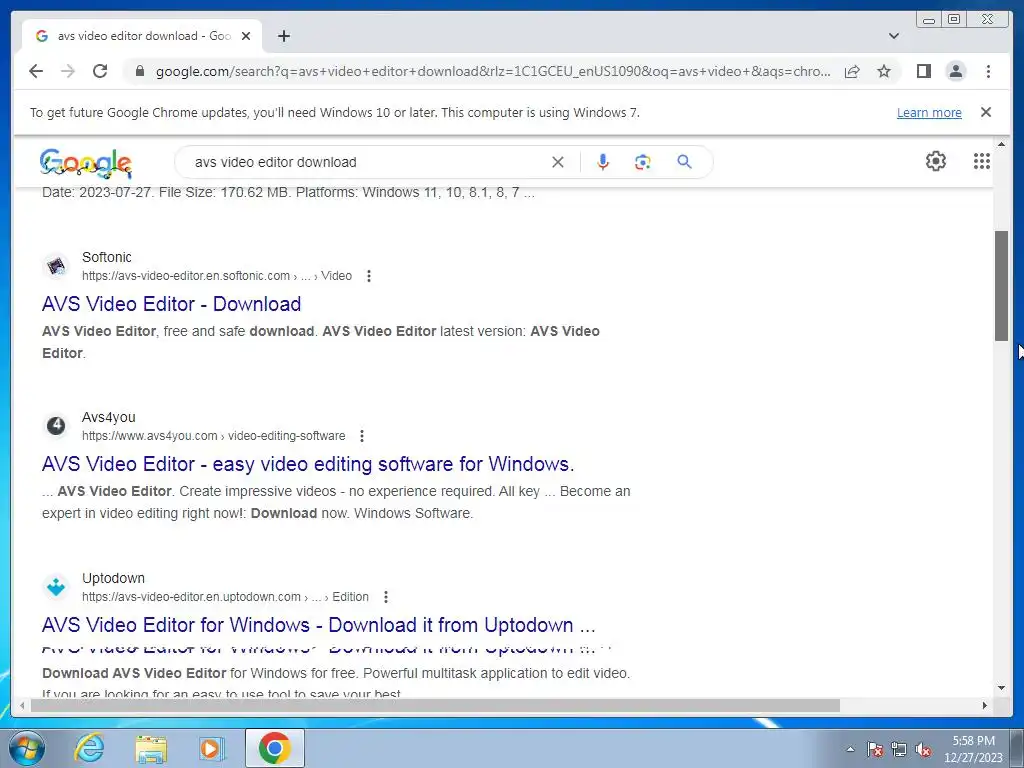Click the Action Center flag tray icon
This screenshot has height=768, width=1024.
pos(875,749)
